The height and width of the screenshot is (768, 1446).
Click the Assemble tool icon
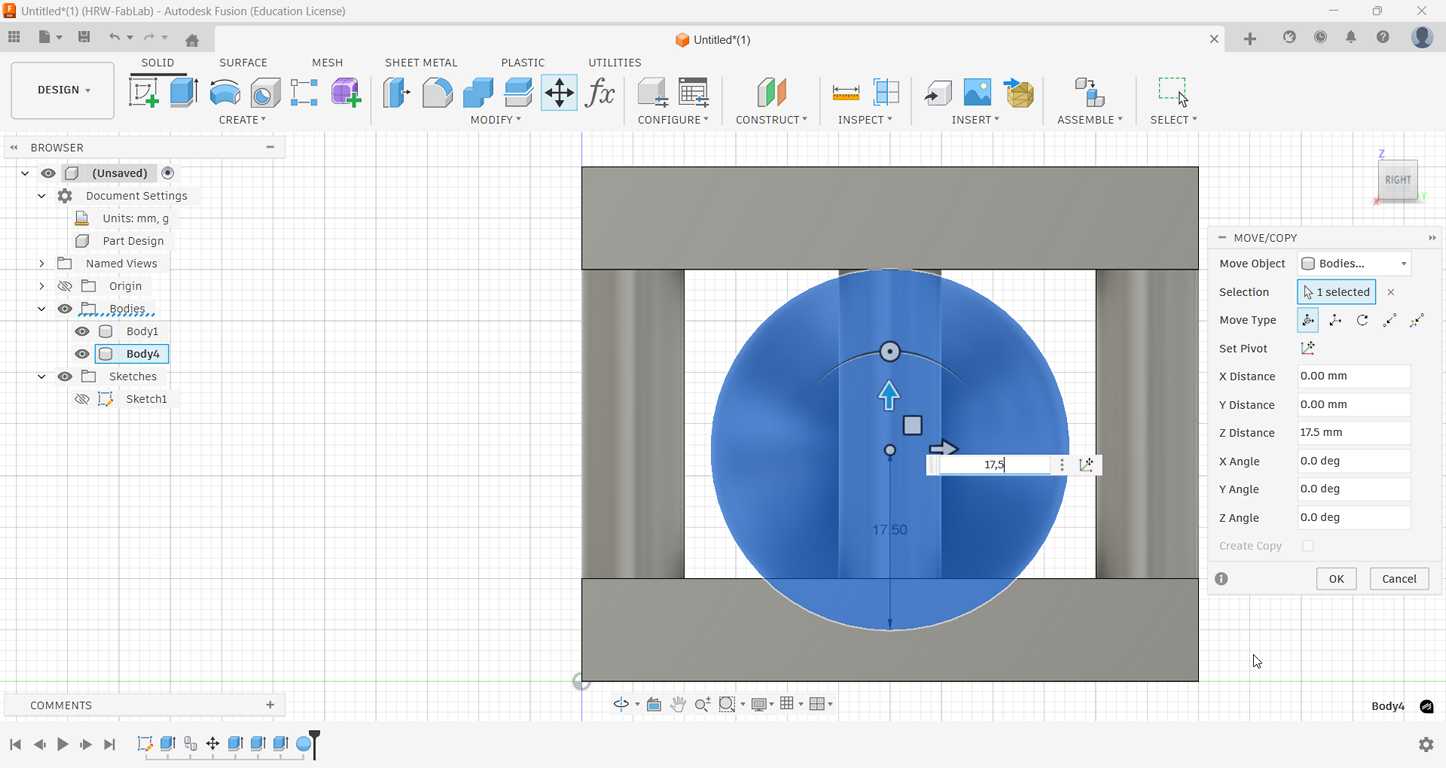[x=1089, y=93]
